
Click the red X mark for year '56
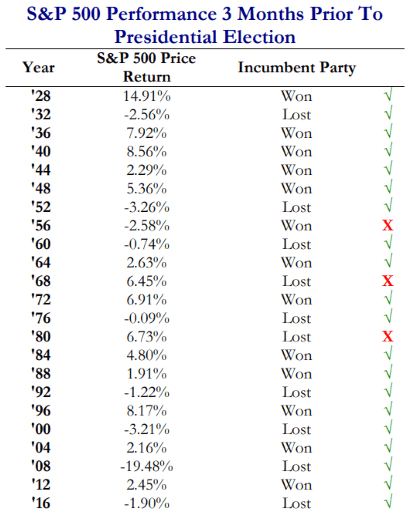pos(388,226)
